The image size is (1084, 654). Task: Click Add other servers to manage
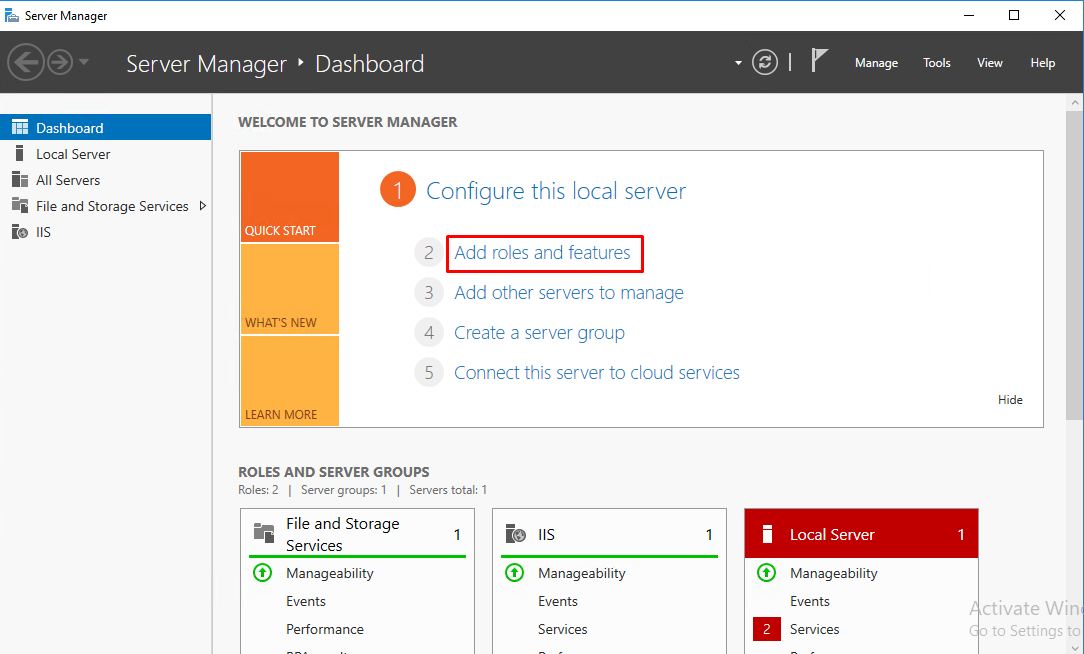[568, 293]
